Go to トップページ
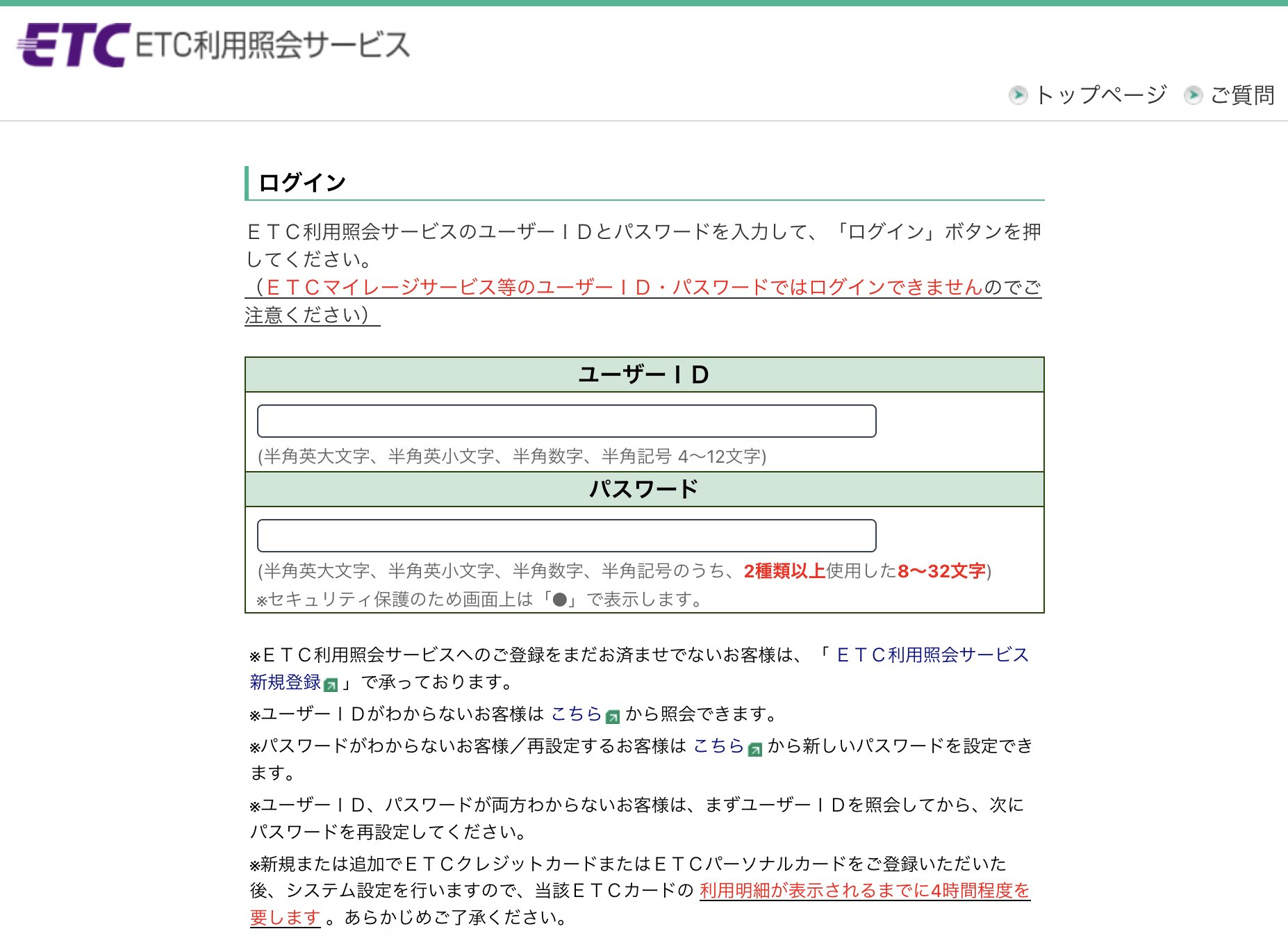The height and width of the screenshot is (938, 1288). 1100,95
